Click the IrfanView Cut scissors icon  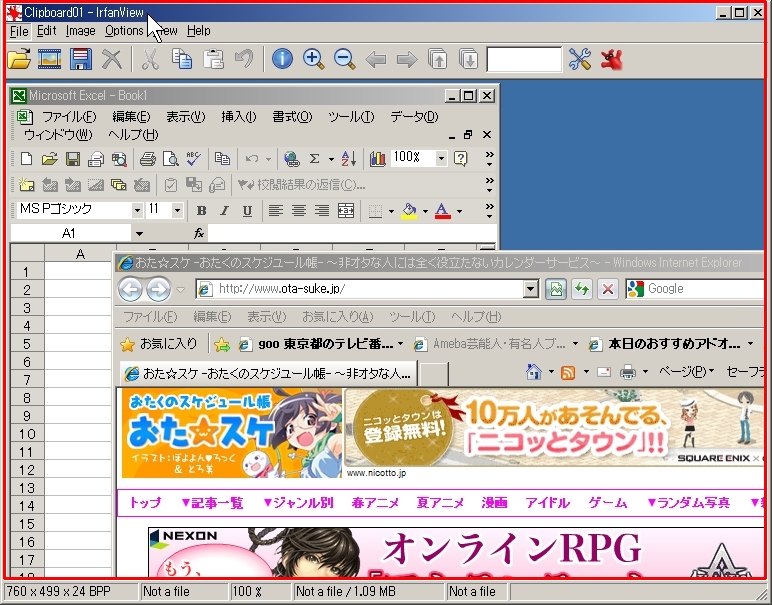[x=150, y=60]
